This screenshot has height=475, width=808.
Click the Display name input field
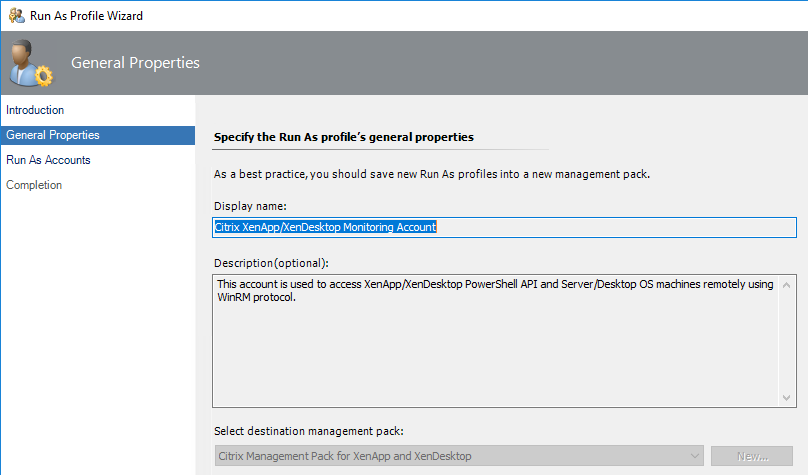click(504, 227)
